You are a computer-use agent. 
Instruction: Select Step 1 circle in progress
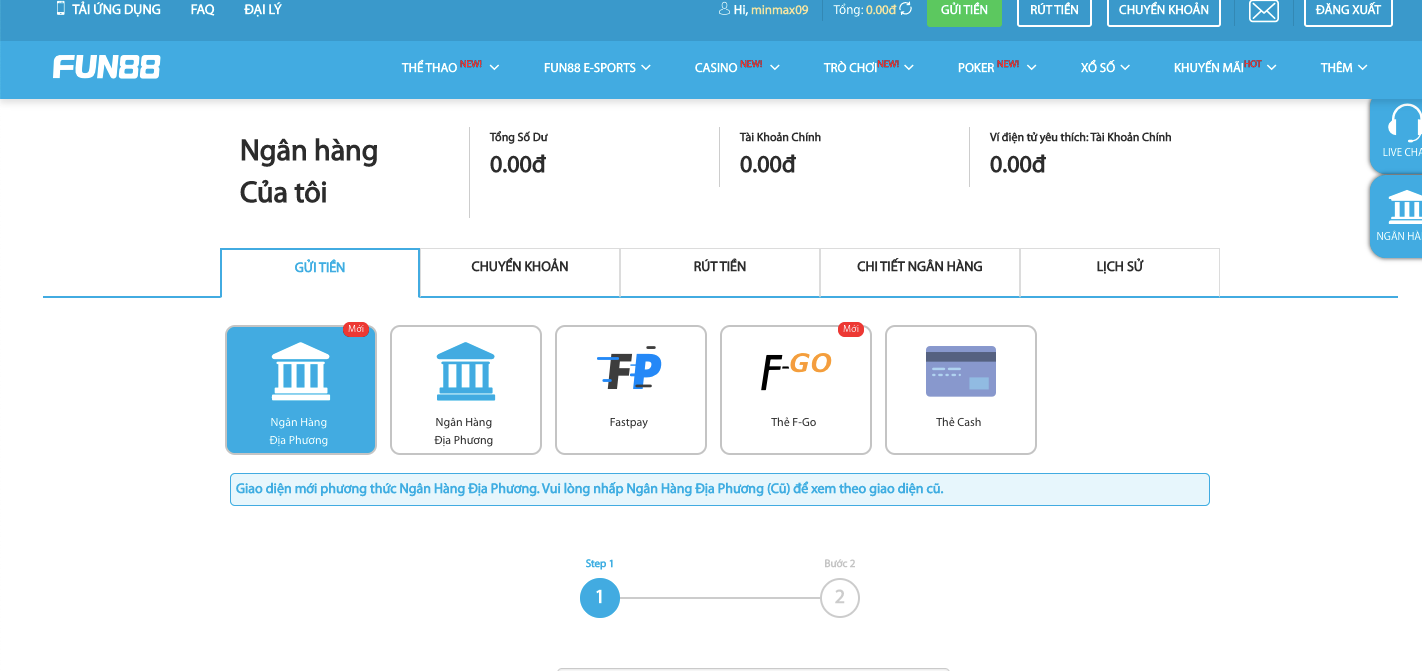[600, 598]
